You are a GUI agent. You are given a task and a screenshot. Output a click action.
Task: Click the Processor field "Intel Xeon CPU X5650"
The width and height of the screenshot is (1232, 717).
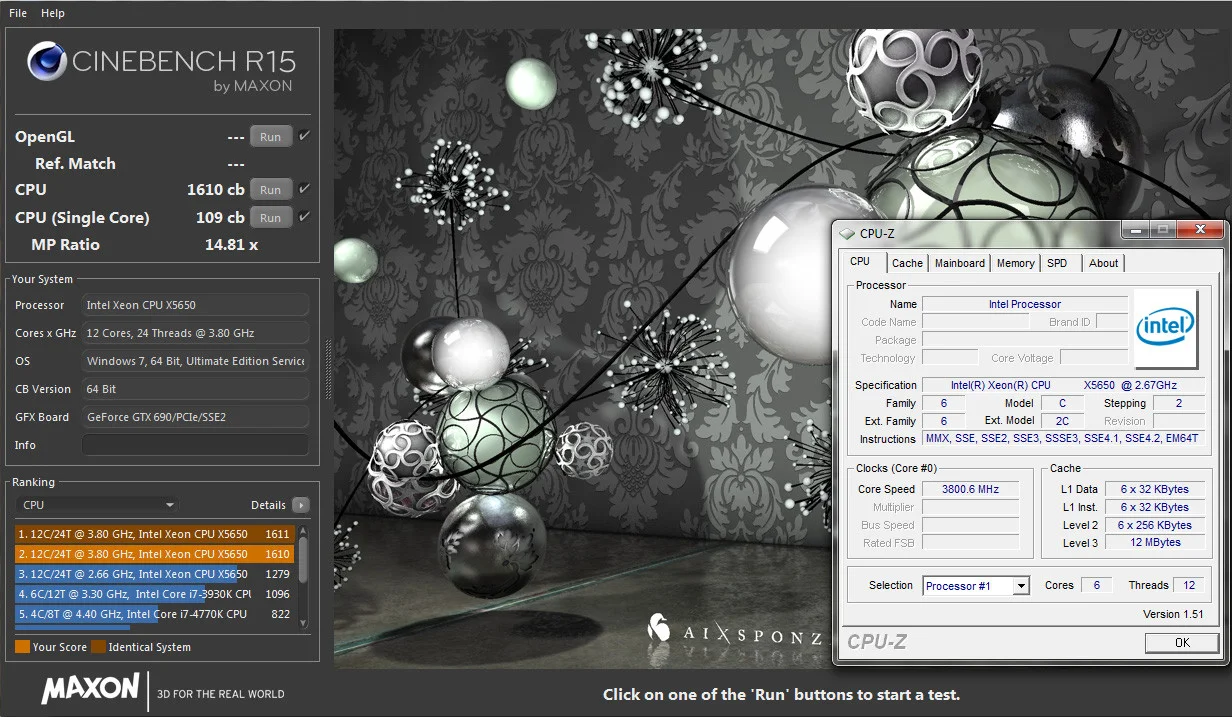(195, 305)
